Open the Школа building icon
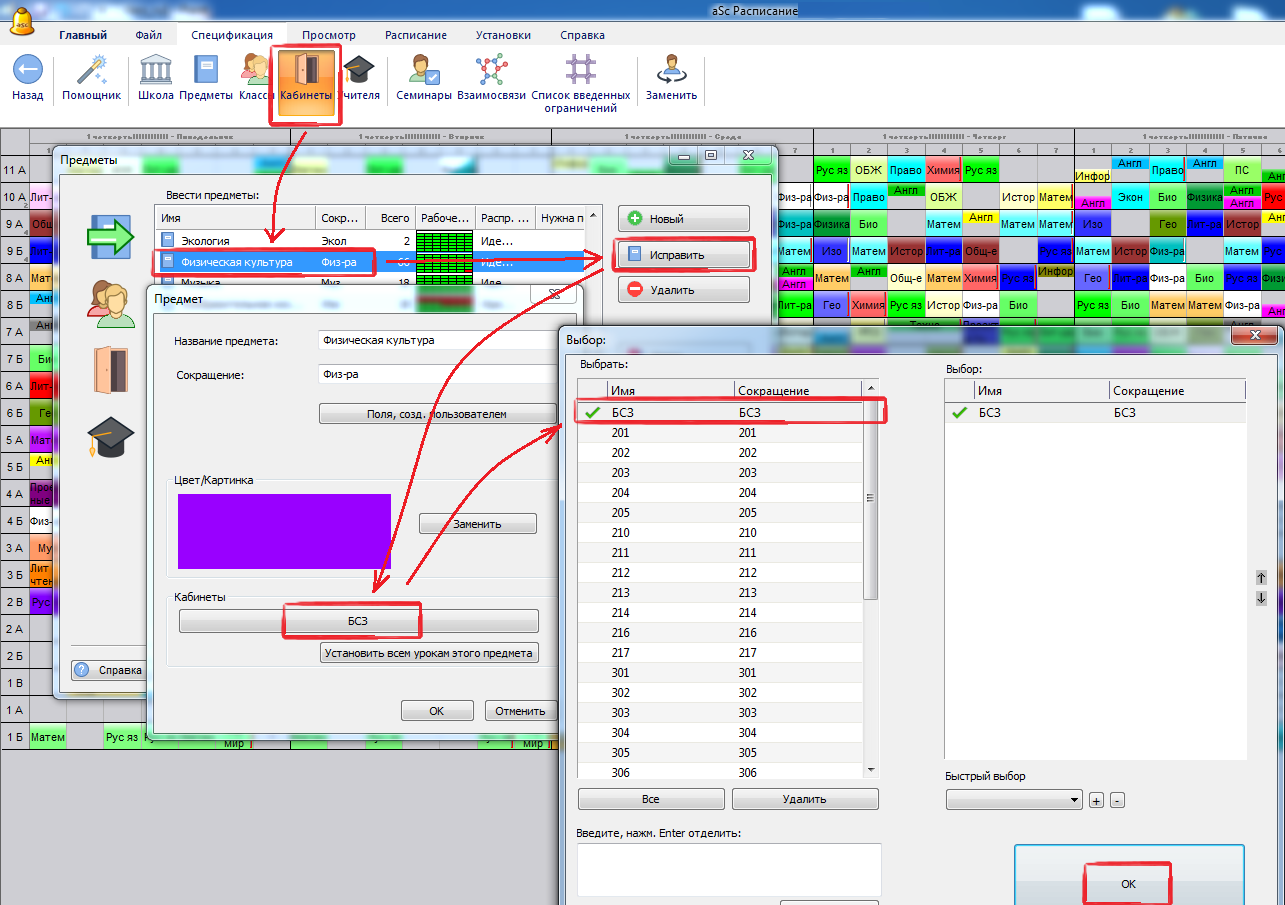This screenshot has width=1285, height=905. [x=155, y=72]
